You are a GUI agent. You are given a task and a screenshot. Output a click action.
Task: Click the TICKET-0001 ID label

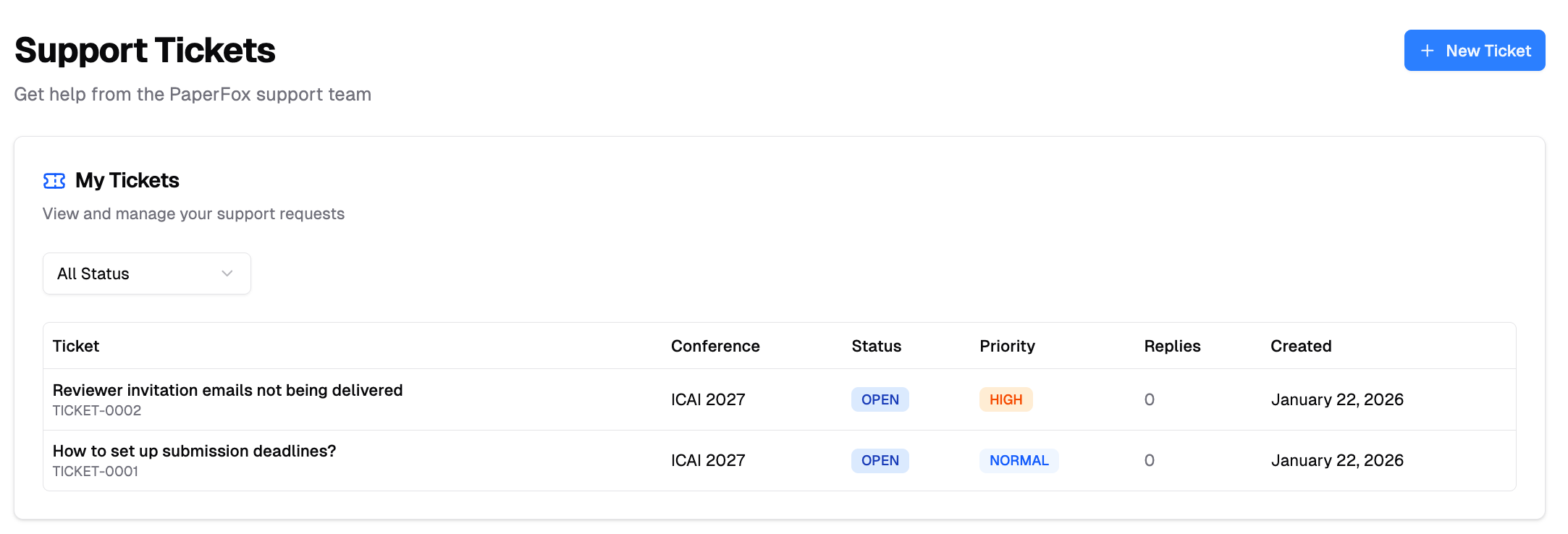pyautogui.click(x=96, y=472)
